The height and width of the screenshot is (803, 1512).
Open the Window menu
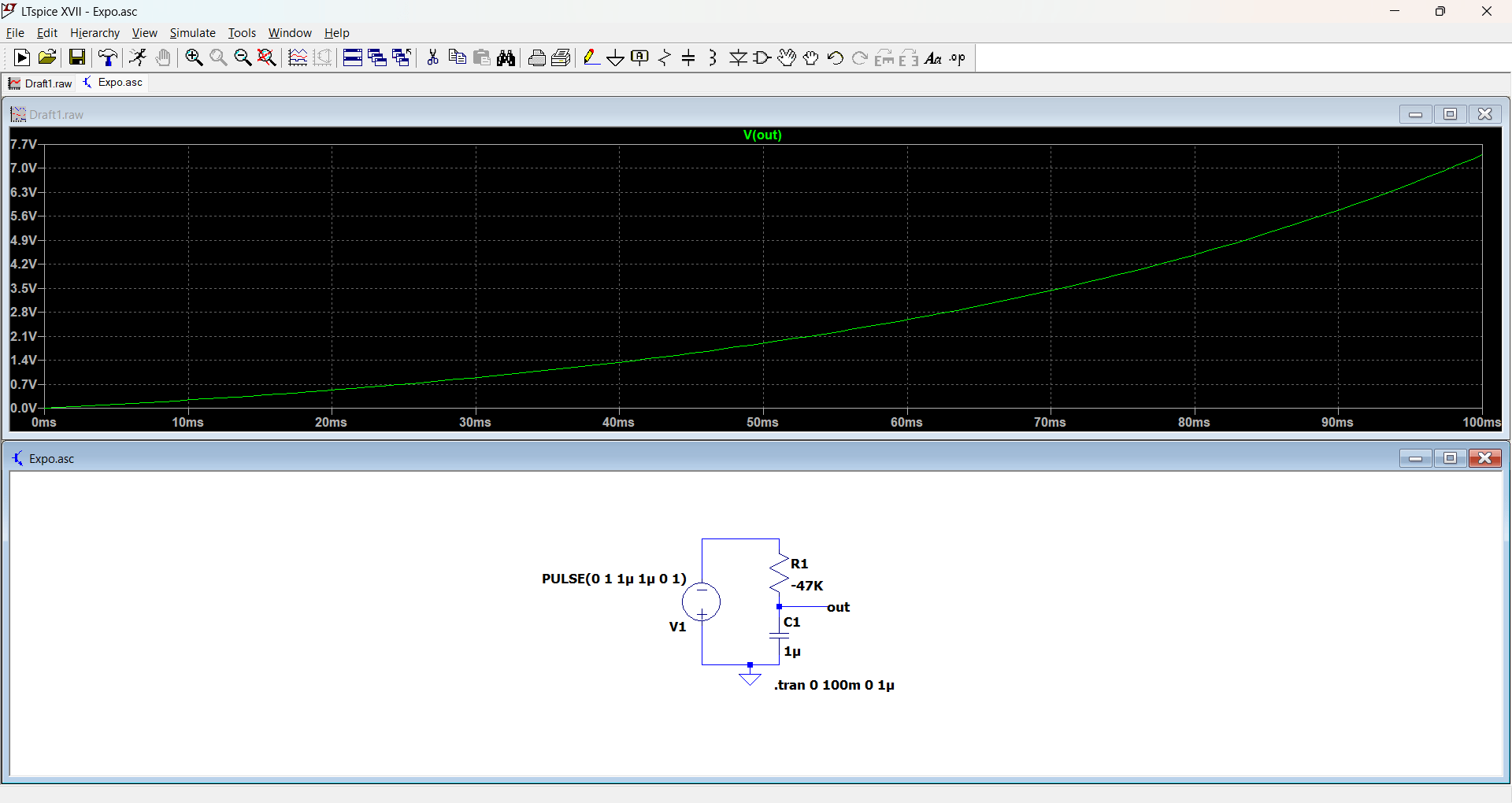pyautogui.click(x=290, y=33)
